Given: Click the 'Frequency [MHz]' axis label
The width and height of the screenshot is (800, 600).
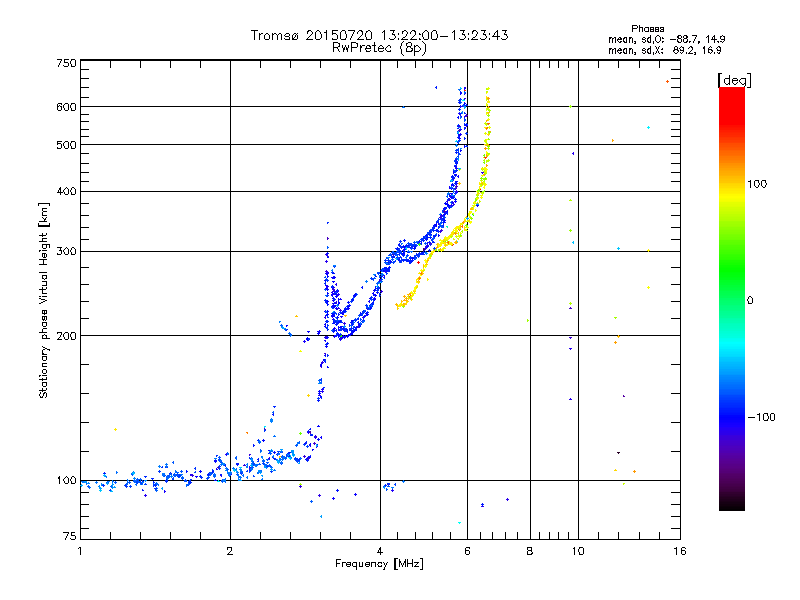Looking at the screenshot, I should (379, 564).
